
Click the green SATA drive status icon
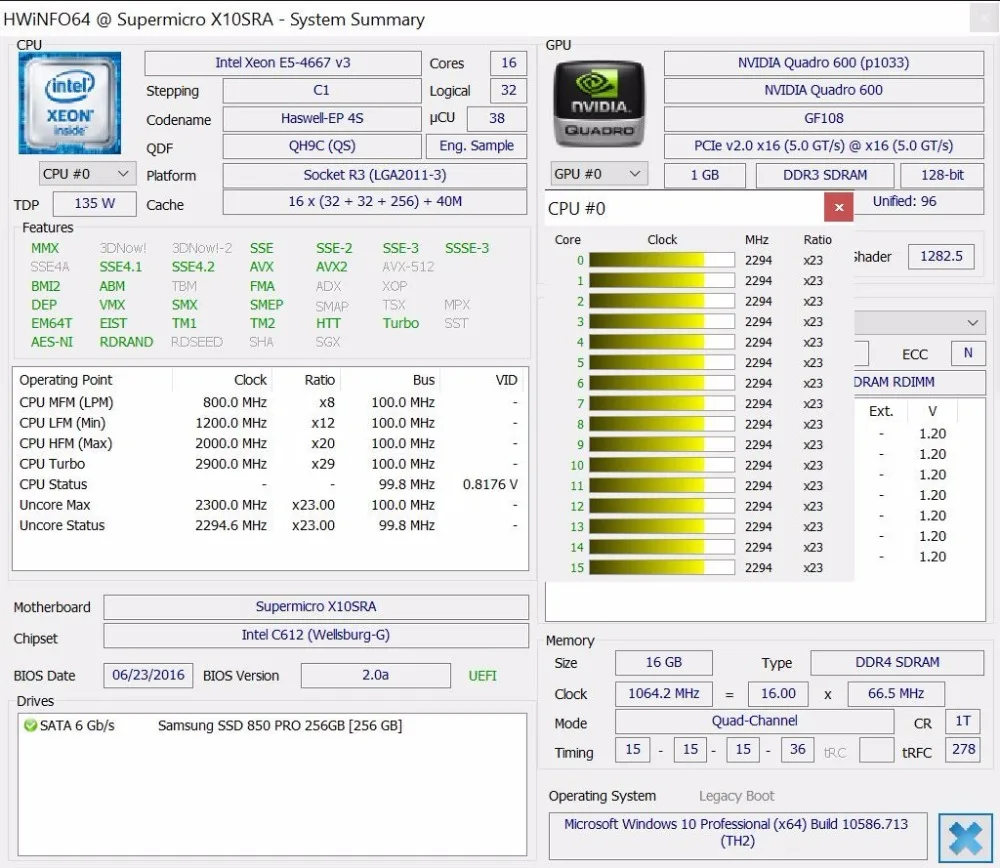pos(29,725)
